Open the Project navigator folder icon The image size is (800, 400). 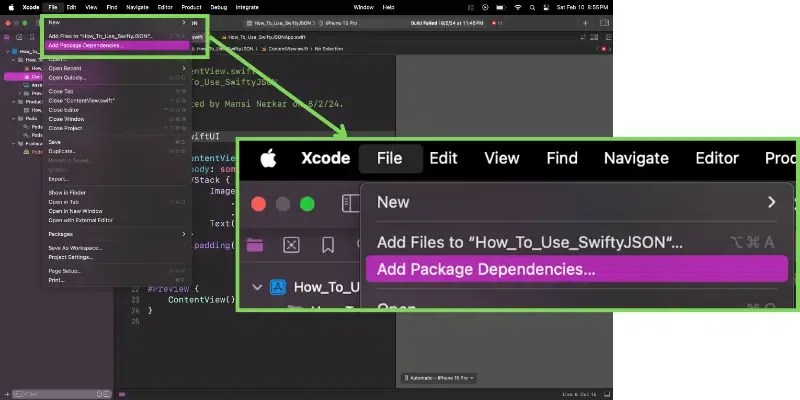[7, 37]
